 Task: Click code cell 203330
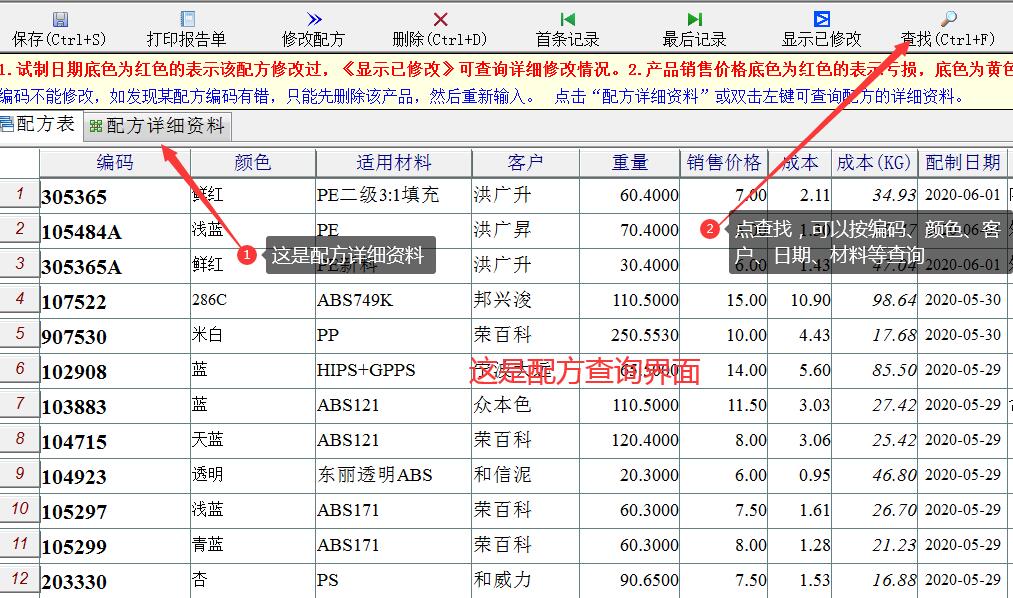74,582
